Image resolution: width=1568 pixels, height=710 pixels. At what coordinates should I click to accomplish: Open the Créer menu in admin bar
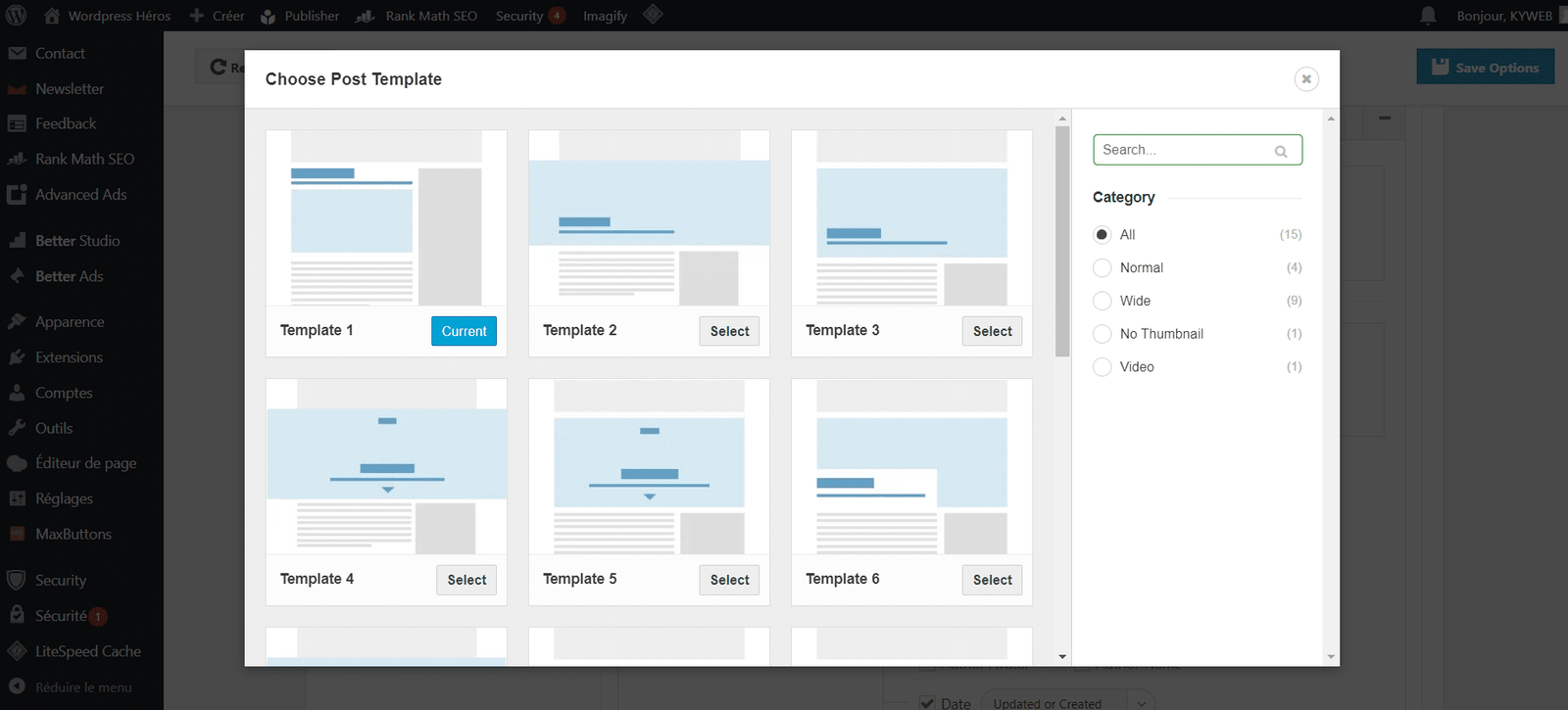coord(217,16)
